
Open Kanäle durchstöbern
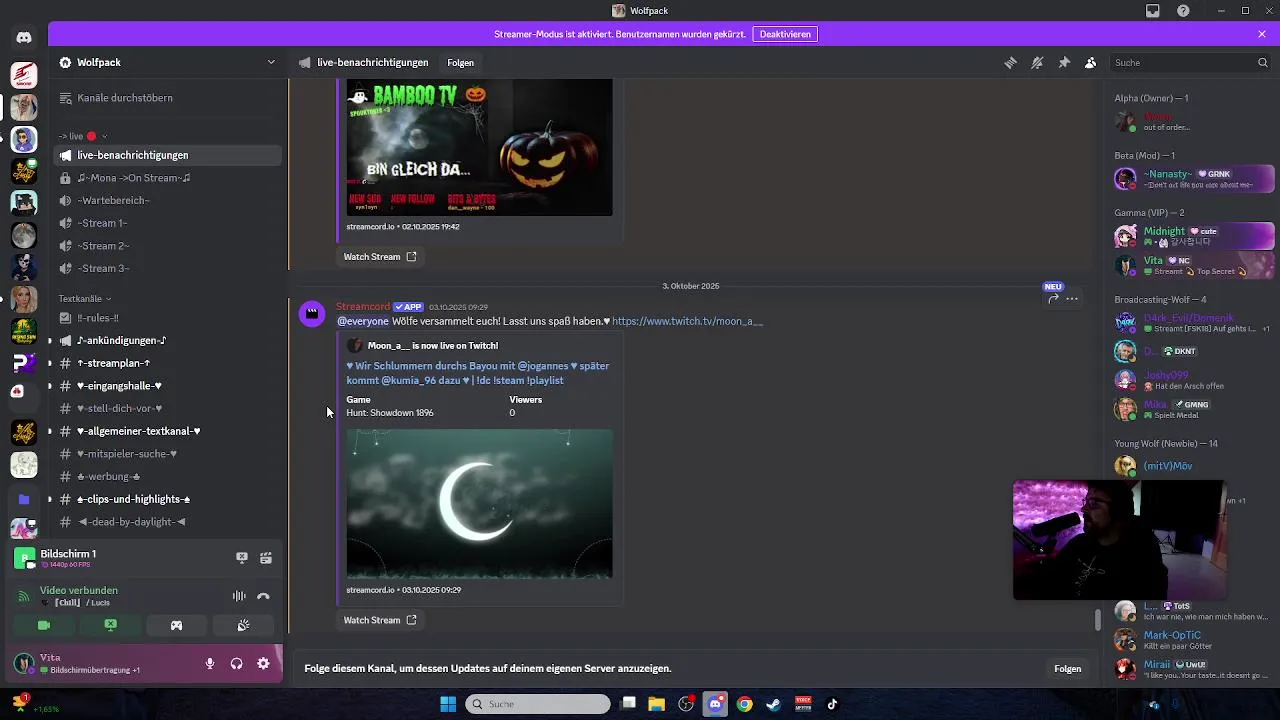click(167, 98)
